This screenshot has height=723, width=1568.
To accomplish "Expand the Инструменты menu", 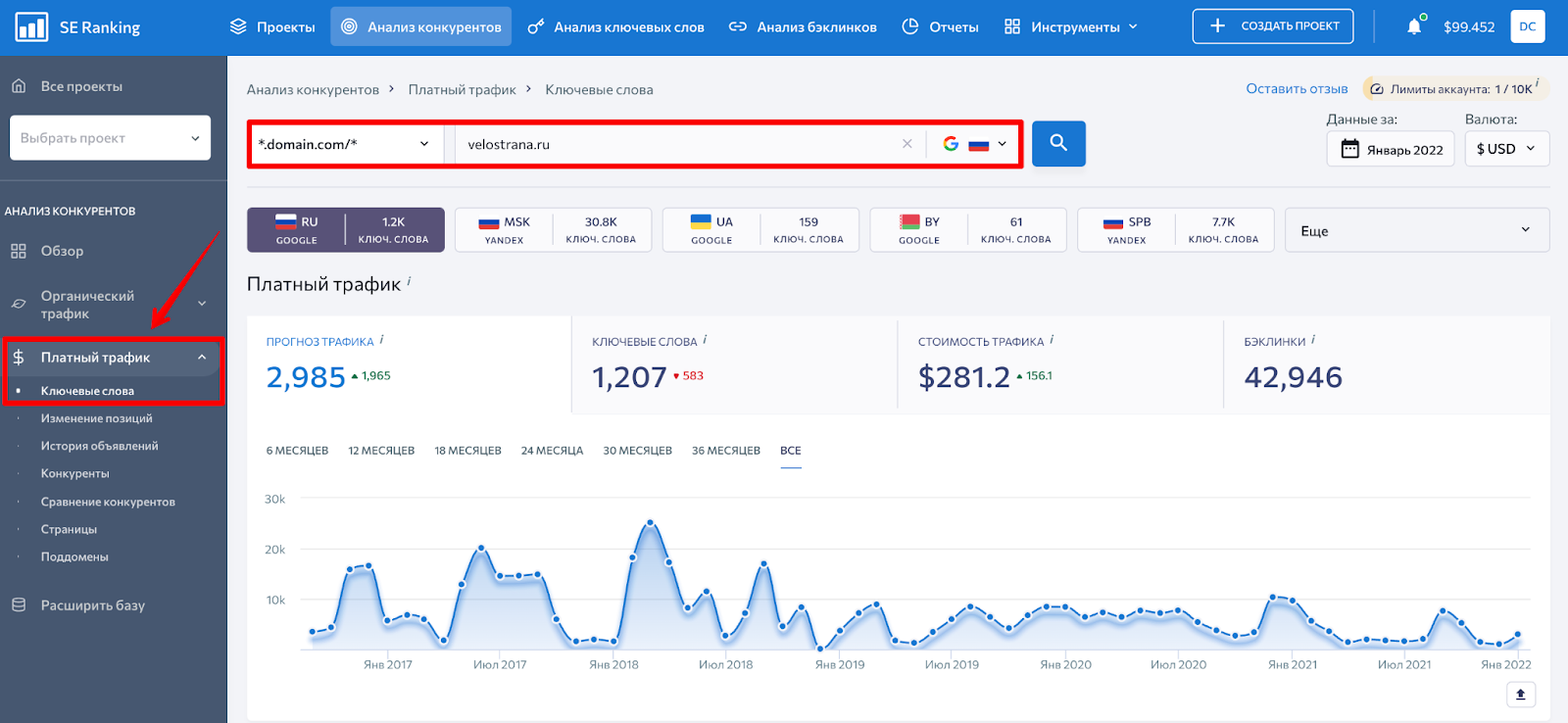I will (1071, 26).
